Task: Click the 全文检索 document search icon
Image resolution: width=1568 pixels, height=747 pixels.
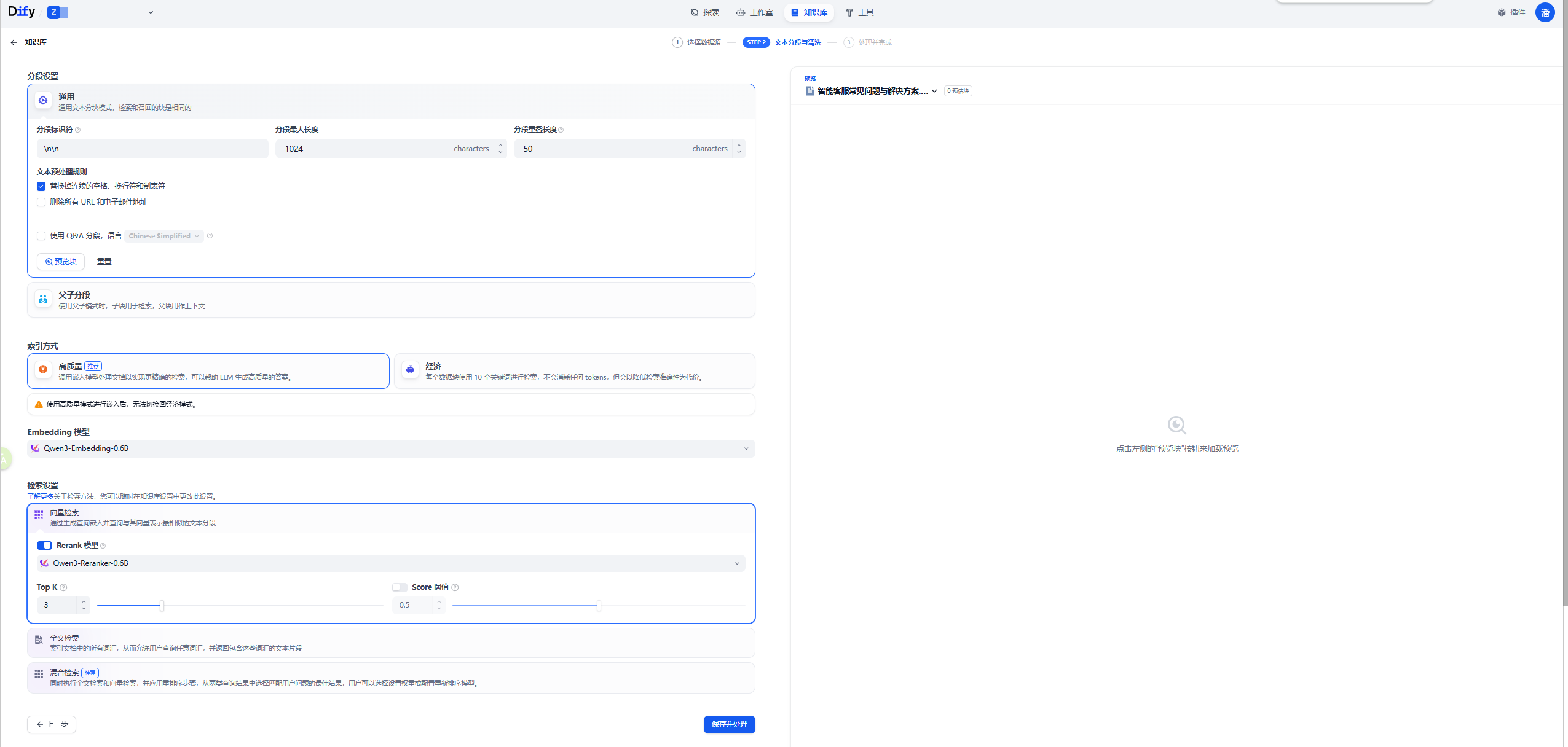Action: [x=39, y=640]
